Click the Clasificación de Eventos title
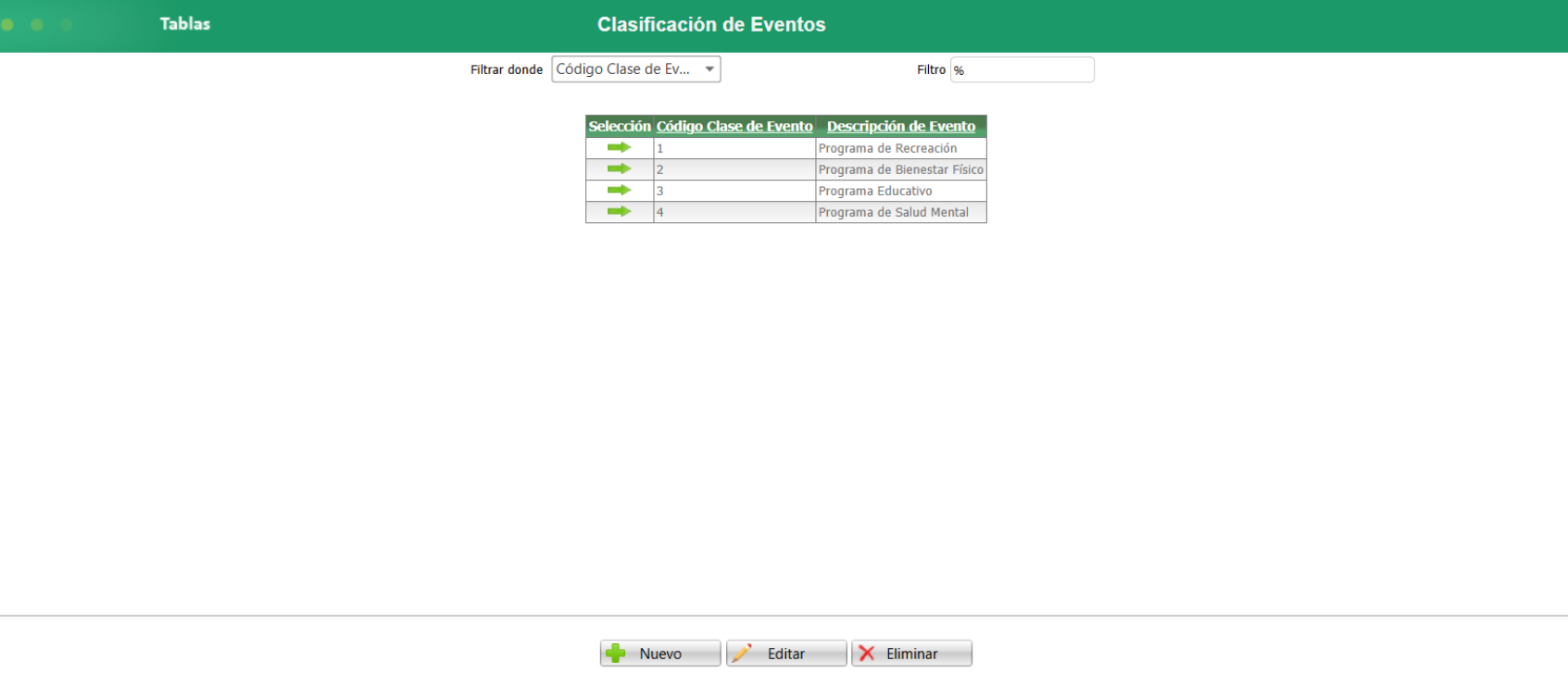 point(711,25)
